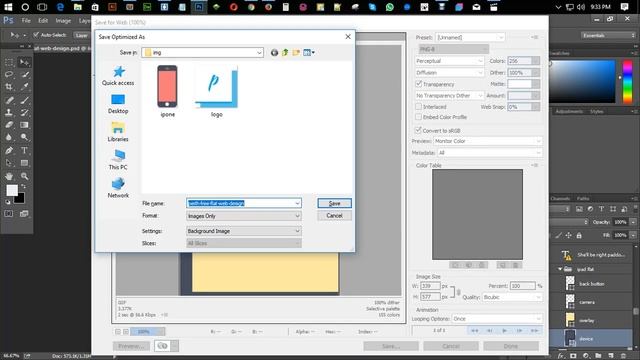Select the Dodge tool
Image resolution: width=640 pixels, height=360 pixels.
tap(24, 137)
